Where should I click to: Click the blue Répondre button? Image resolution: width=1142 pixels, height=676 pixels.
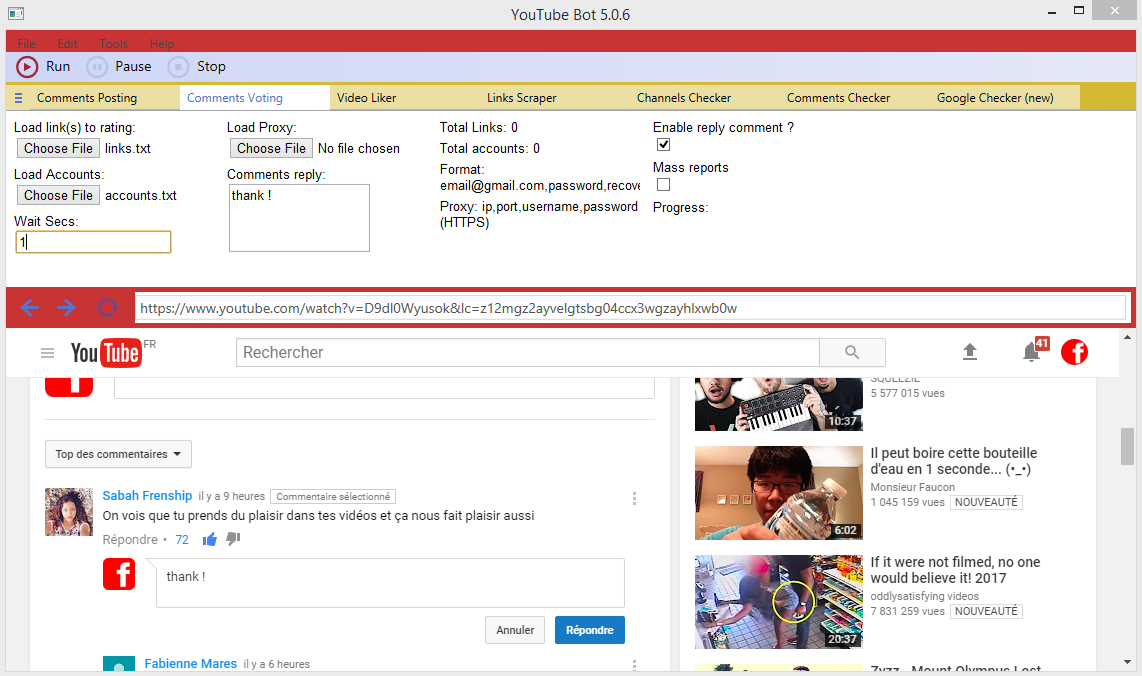coord(590,630)
